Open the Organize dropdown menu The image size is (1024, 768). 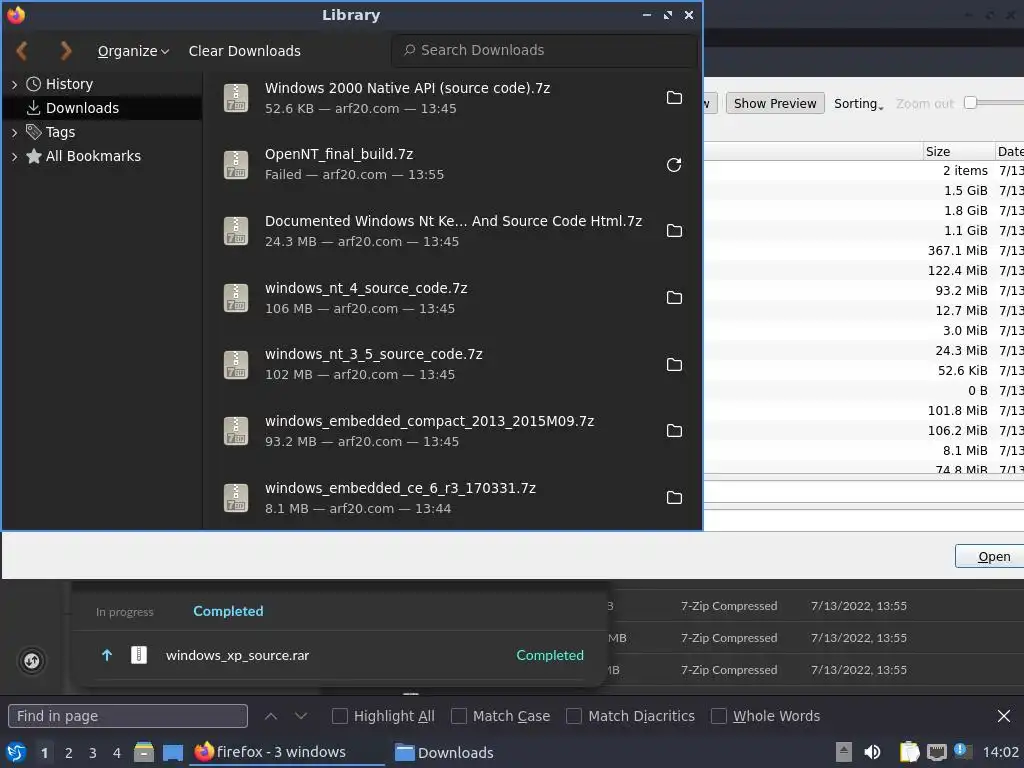pyautogui.click(x=133, y=51)
